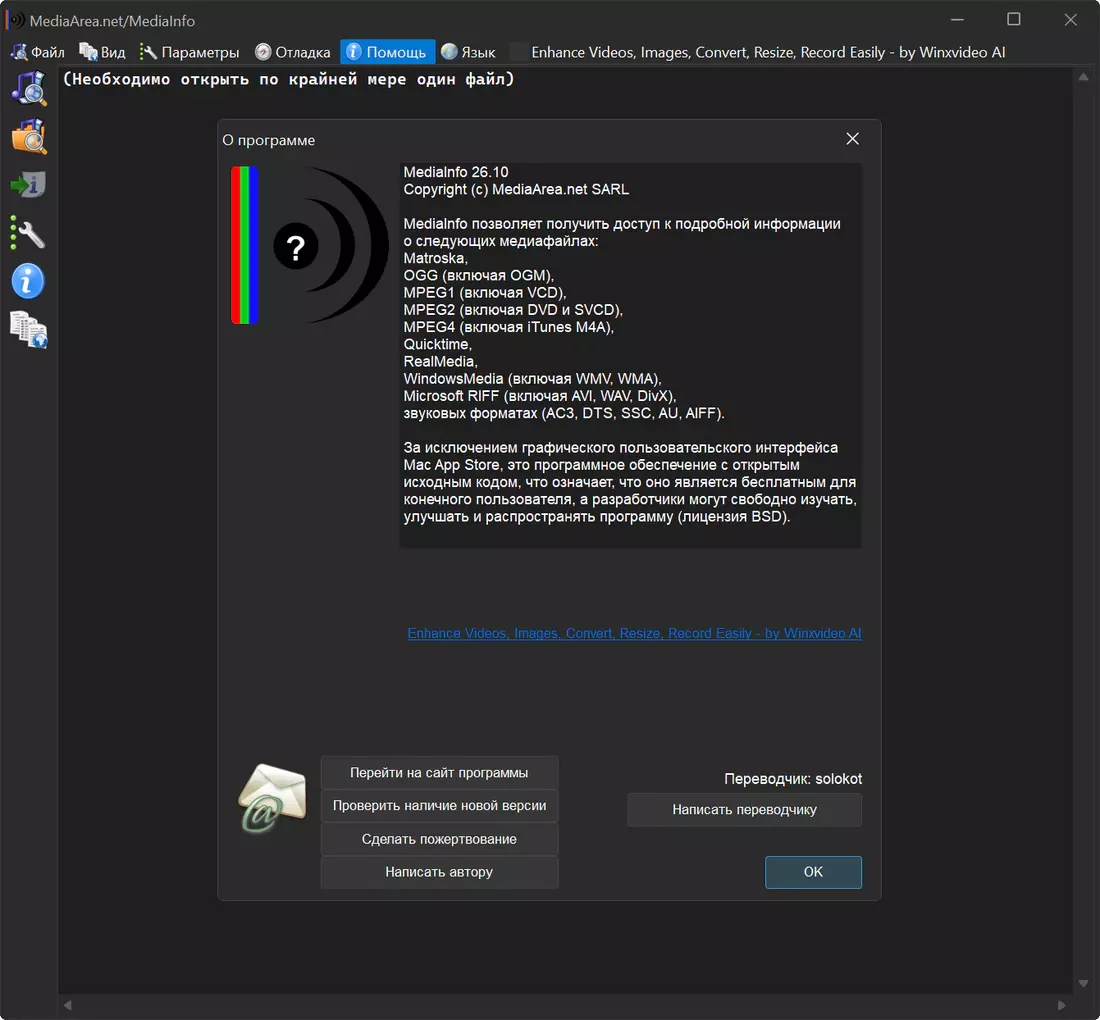Follow the blue Winxvideo AI hyperlink
1100x1020 pixels.
(634, 633)
